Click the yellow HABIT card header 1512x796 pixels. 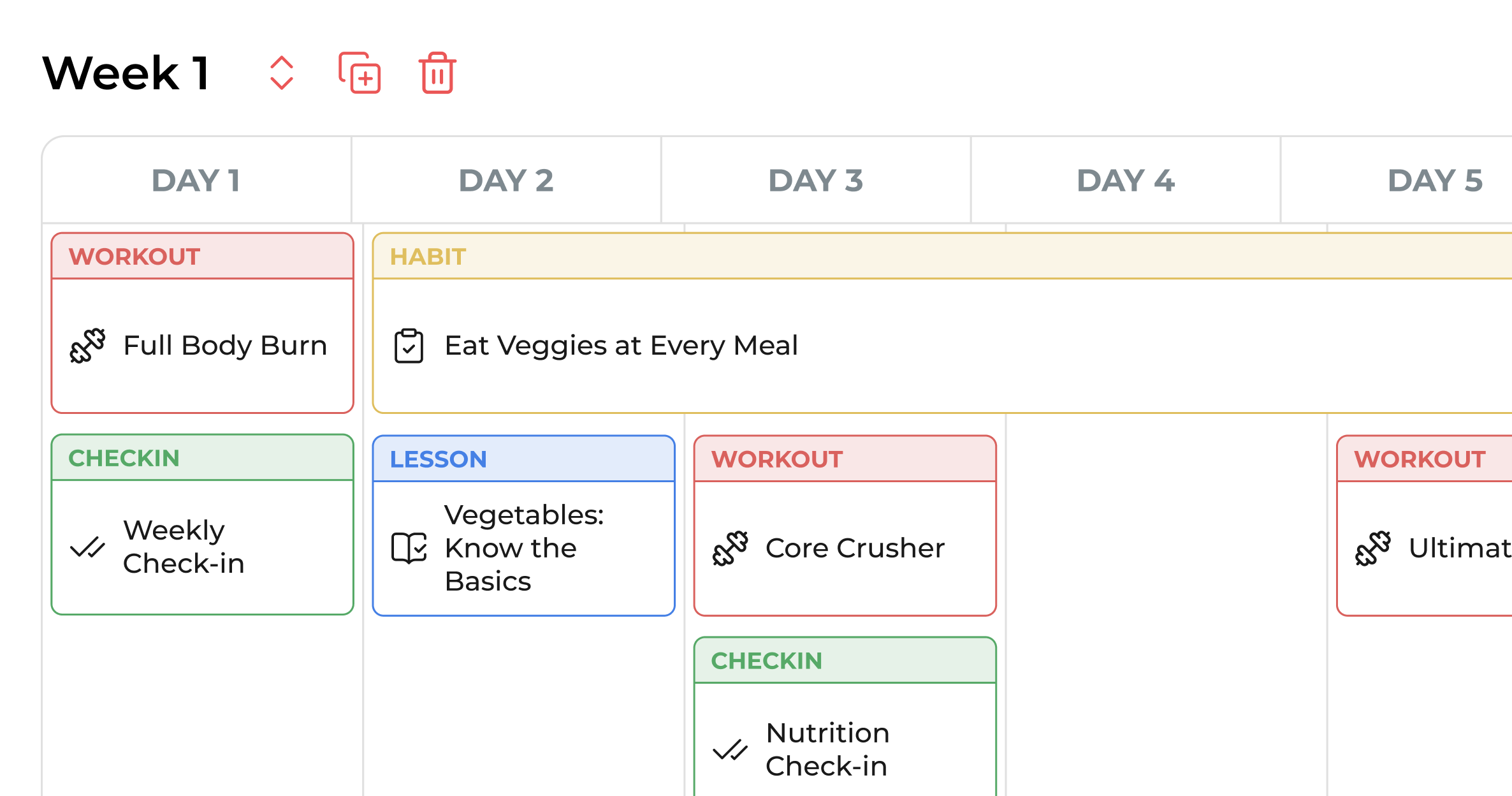[x=942, y=256]
